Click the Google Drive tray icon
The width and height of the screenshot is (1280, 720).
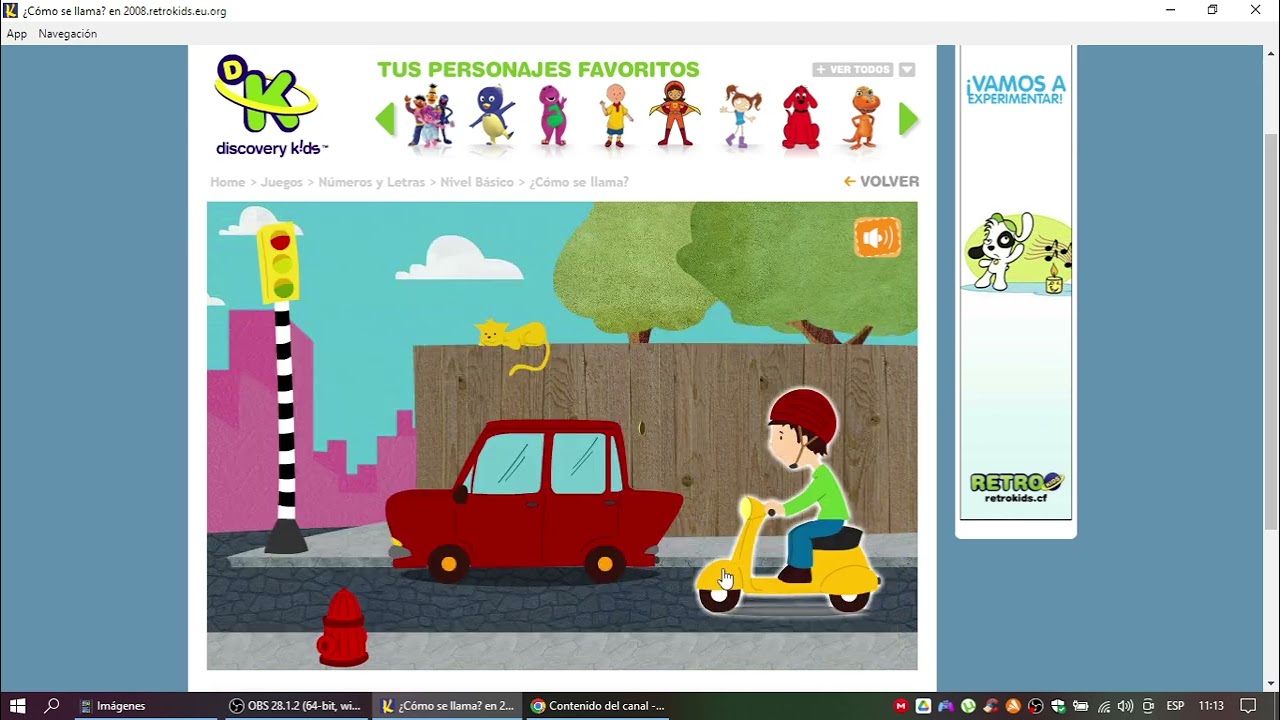[x=923, y=706]
